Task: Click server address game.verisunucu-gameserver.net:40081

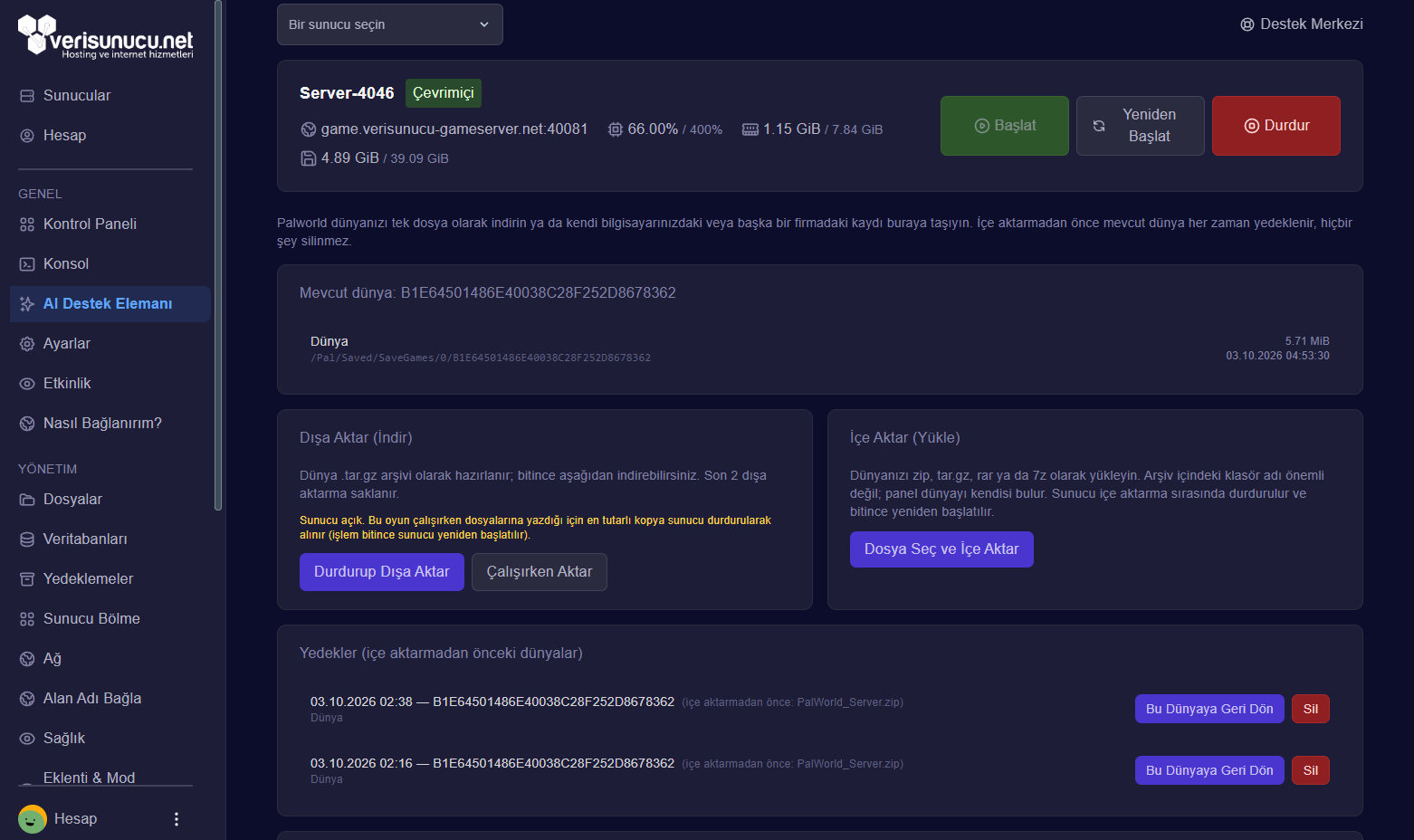Action: 454,129
